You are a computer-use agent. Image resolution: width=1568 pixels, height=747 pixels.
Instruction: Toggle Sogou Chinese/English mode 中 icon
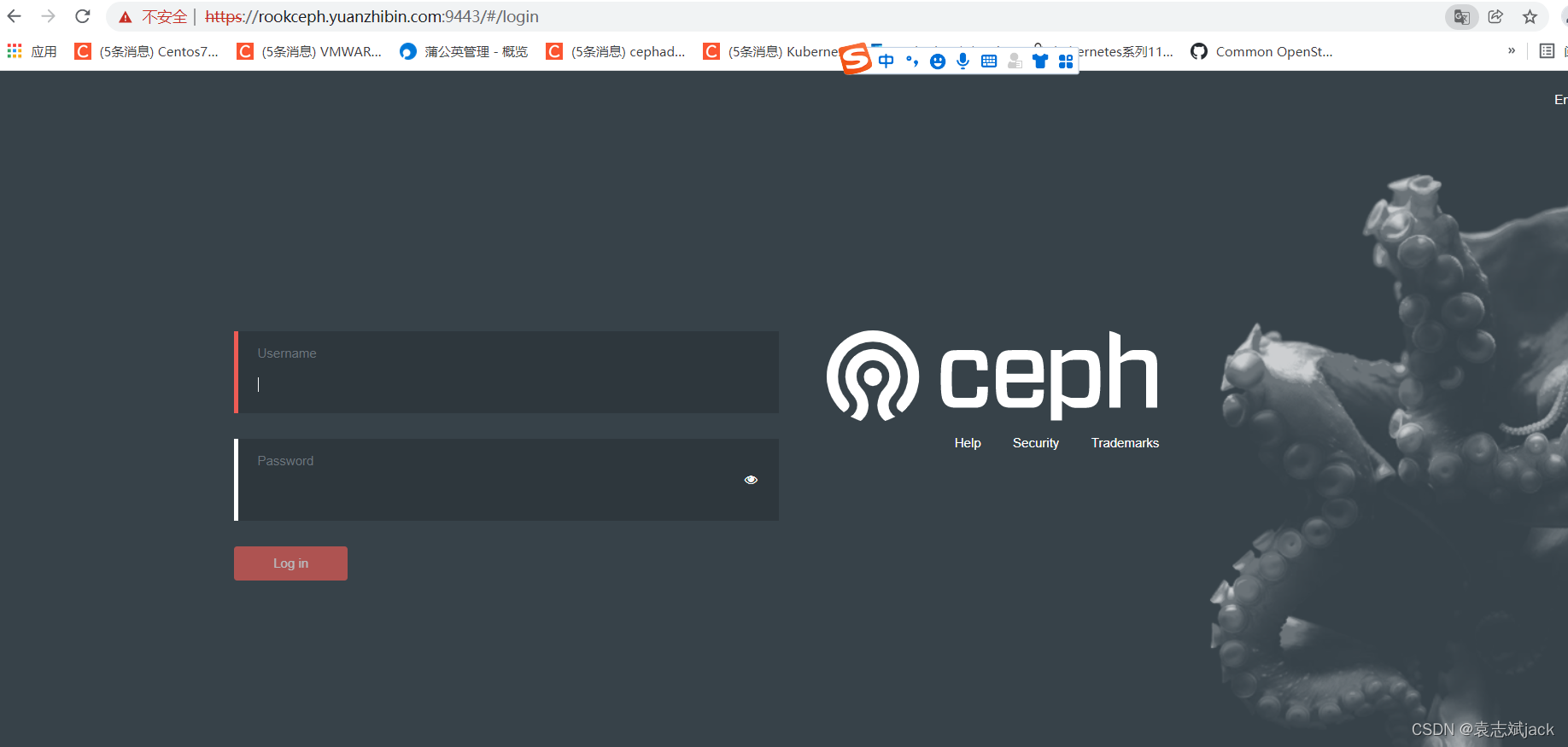click(x=886, y=61)
